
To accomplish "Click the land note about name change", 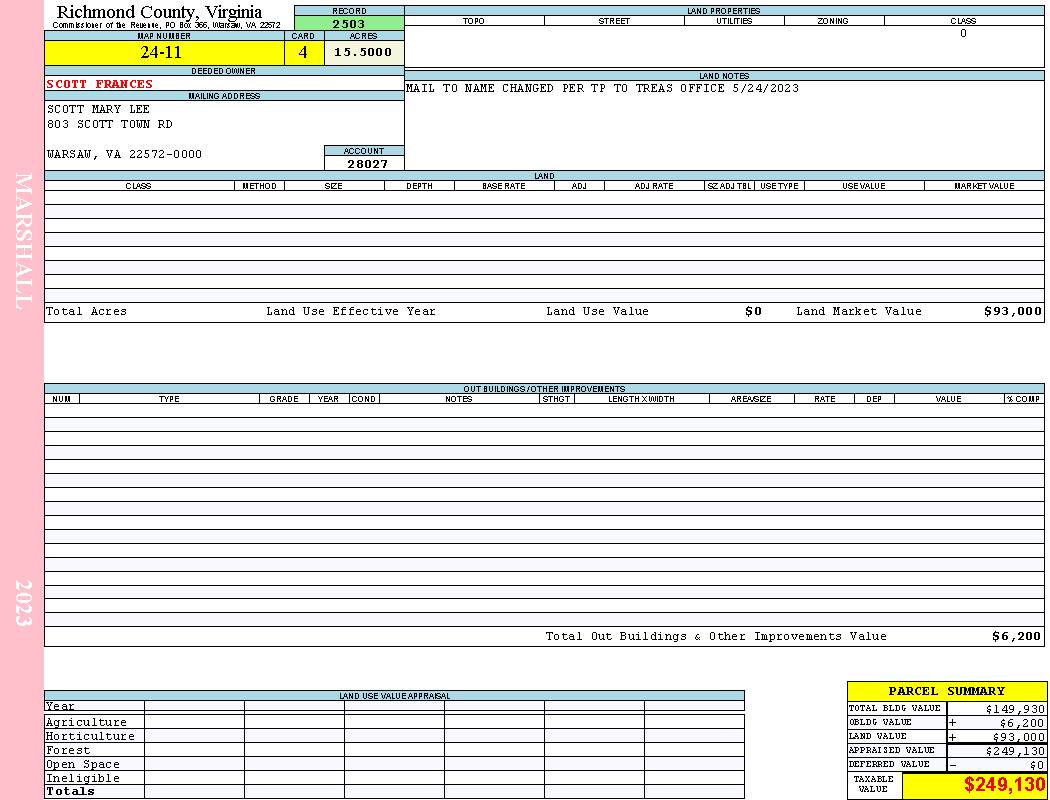I will [602, 88].
